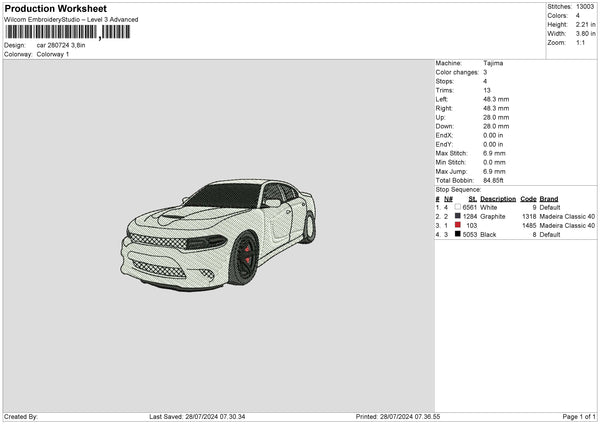The width and height of the screenshot is (600, 424).
Task: Click the red 103 color swatch
Action: pyautogui.click(x=458, y=225)
